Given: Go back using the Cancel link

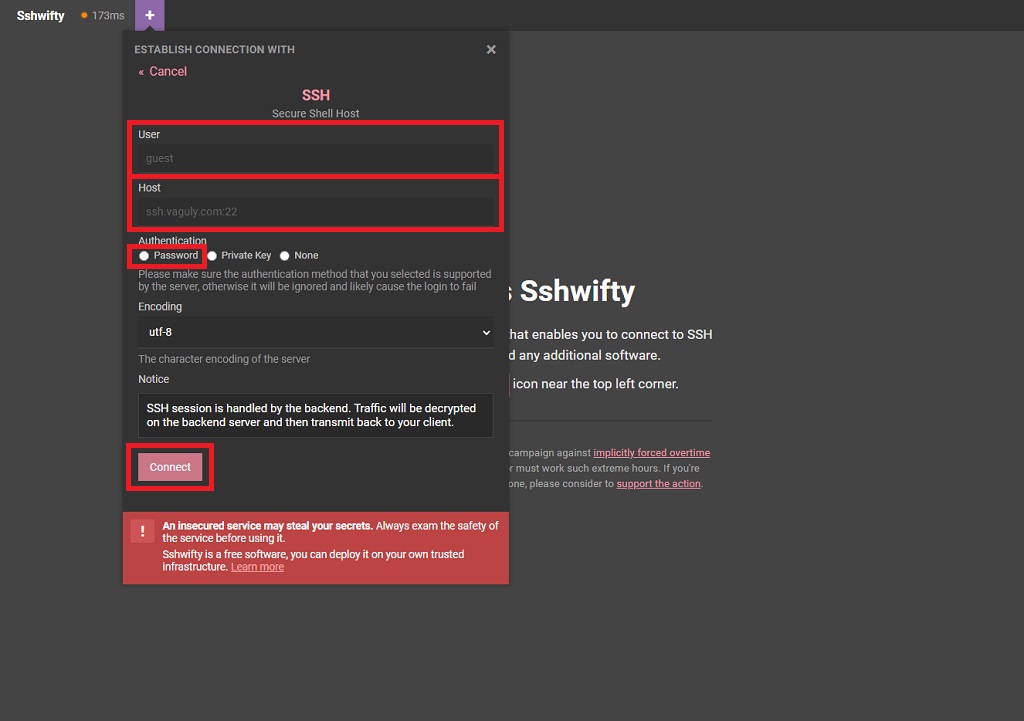Looking at the screenshot, I should coord(163,72).
